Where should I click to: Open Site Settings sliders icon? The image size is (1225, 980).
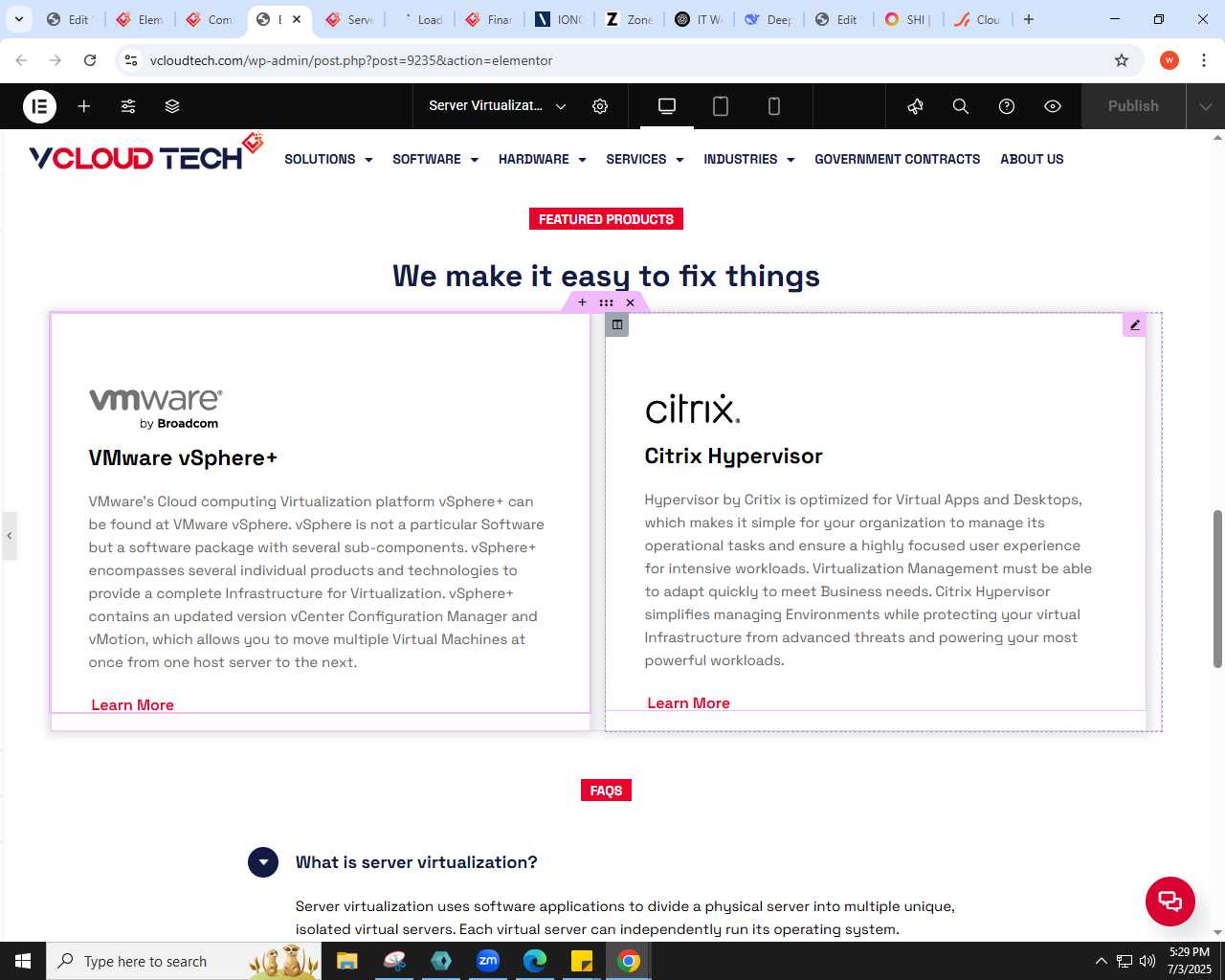point(128,106)
